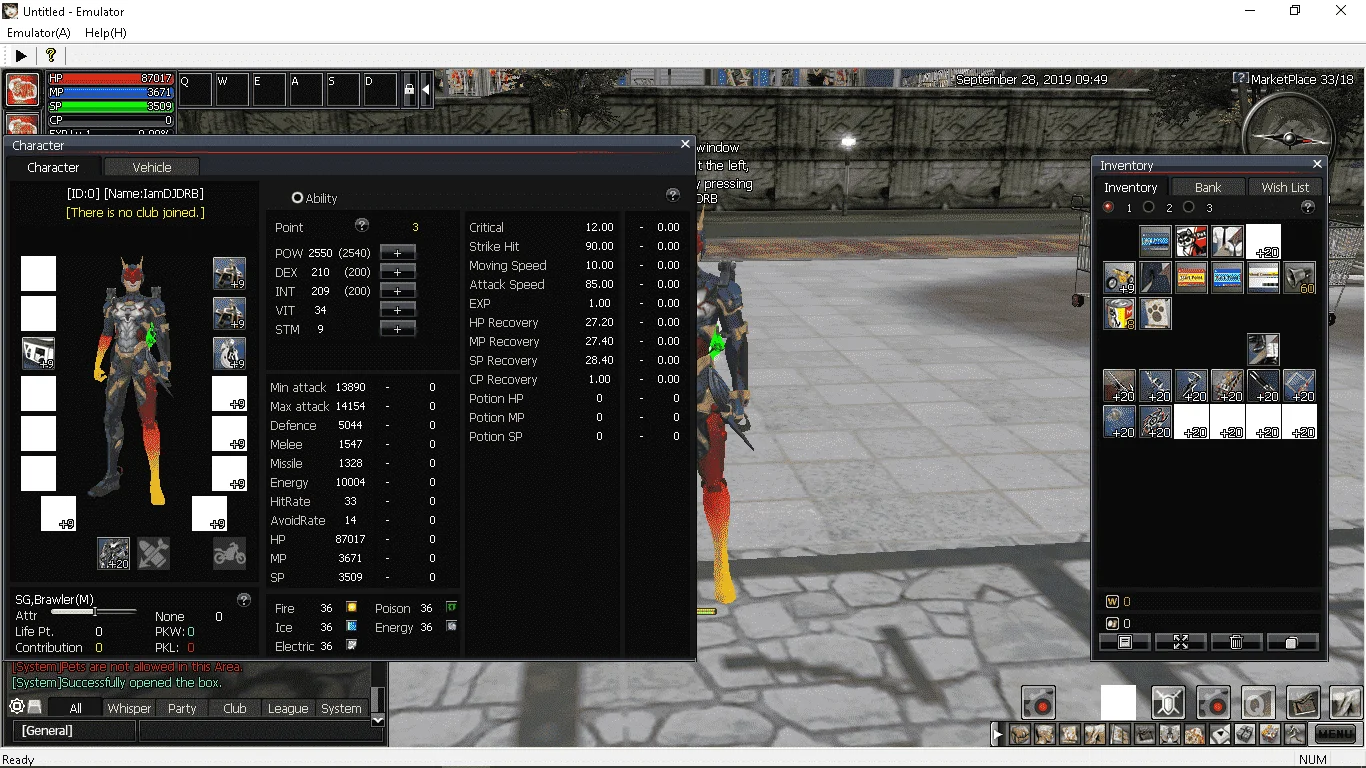The image size is (1366, 768).
Task: Click the Q quest shortcut icon
Action: (x=1258, y=702)
